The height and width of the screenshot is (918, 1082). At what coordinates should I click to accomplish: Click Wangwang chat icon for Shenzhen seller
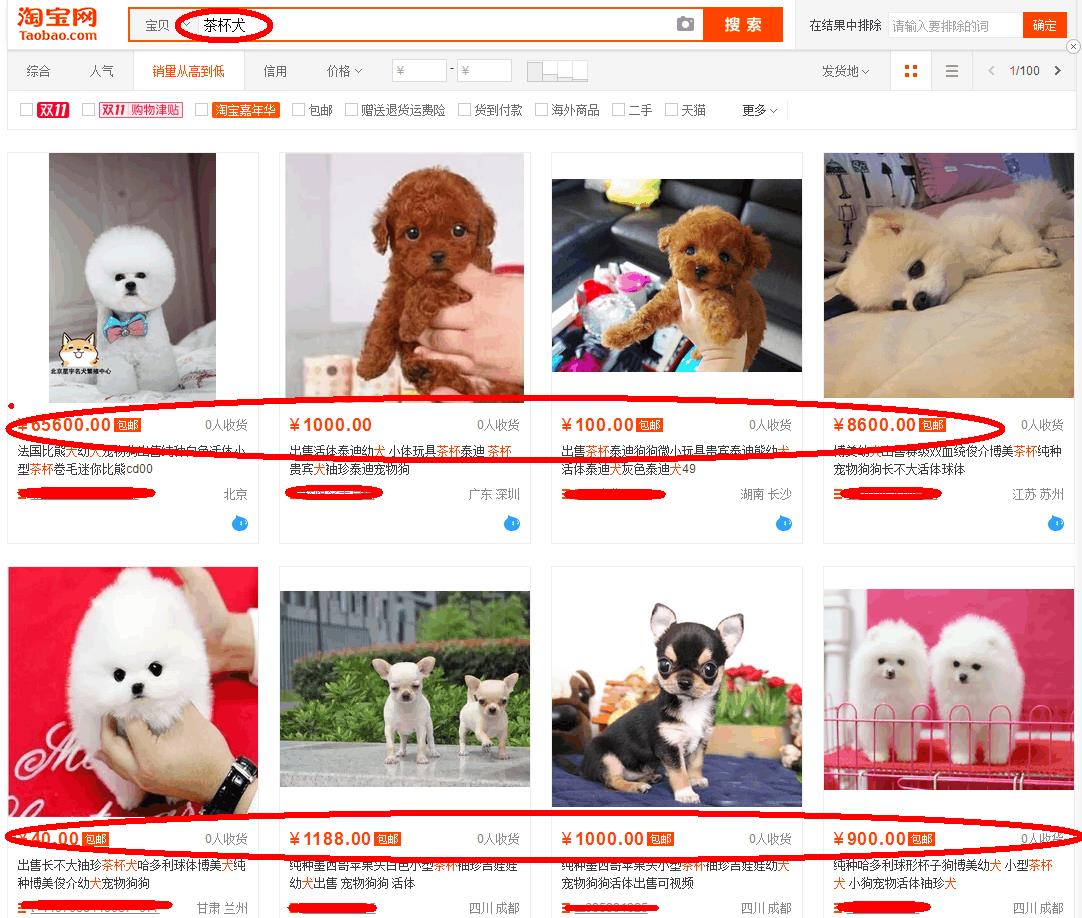(512, 523)
